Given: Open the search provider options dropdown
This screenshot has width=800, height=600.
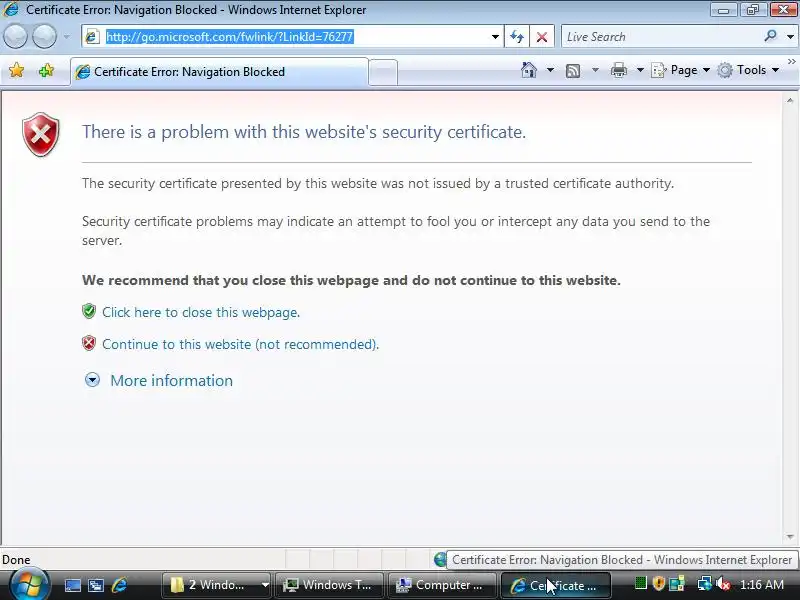Looking at the screenshot, I should coord(790,37).
